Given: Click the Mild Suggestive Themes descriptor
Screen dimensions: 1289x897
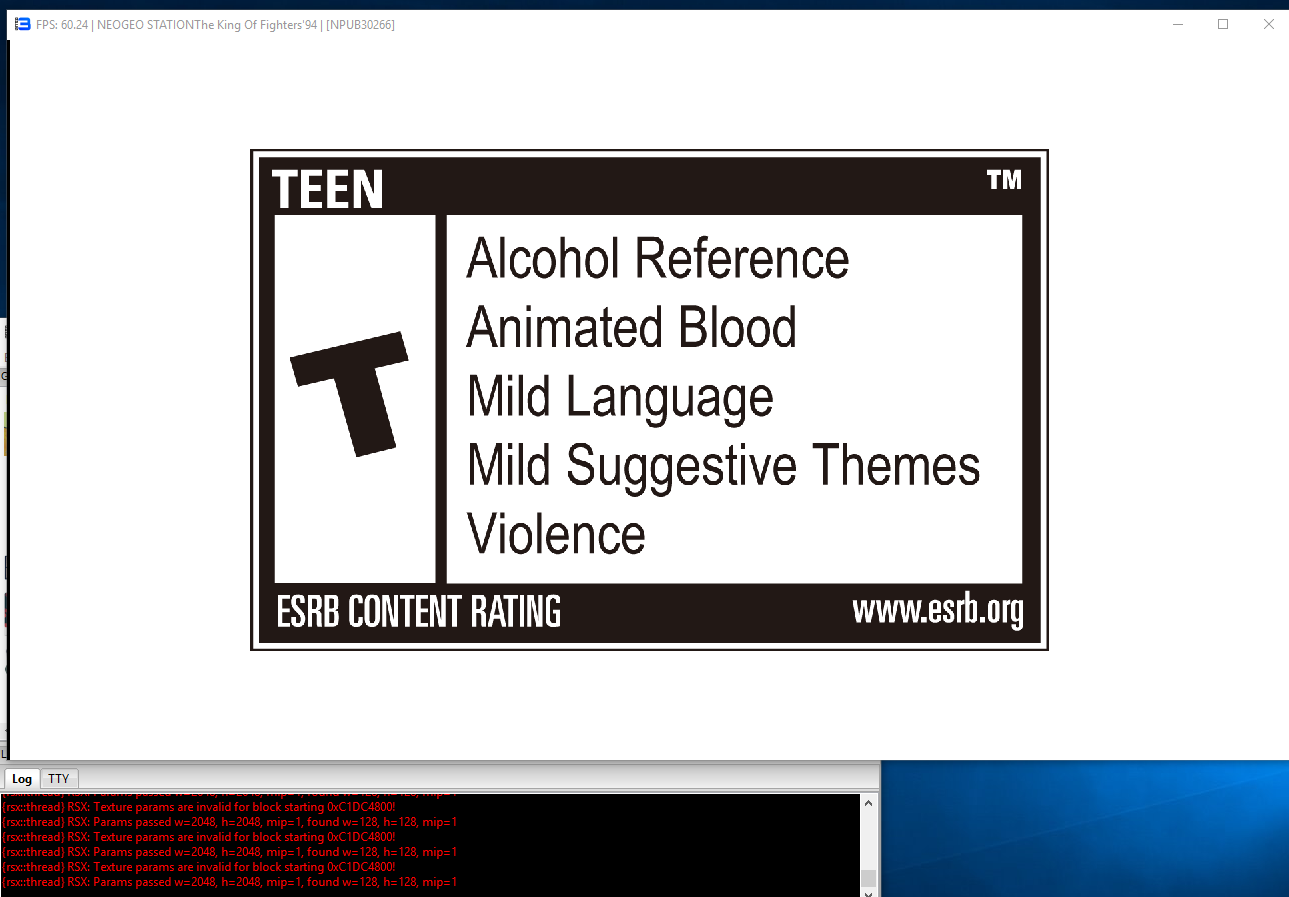Looking at the screenshot, I should 723,465.
